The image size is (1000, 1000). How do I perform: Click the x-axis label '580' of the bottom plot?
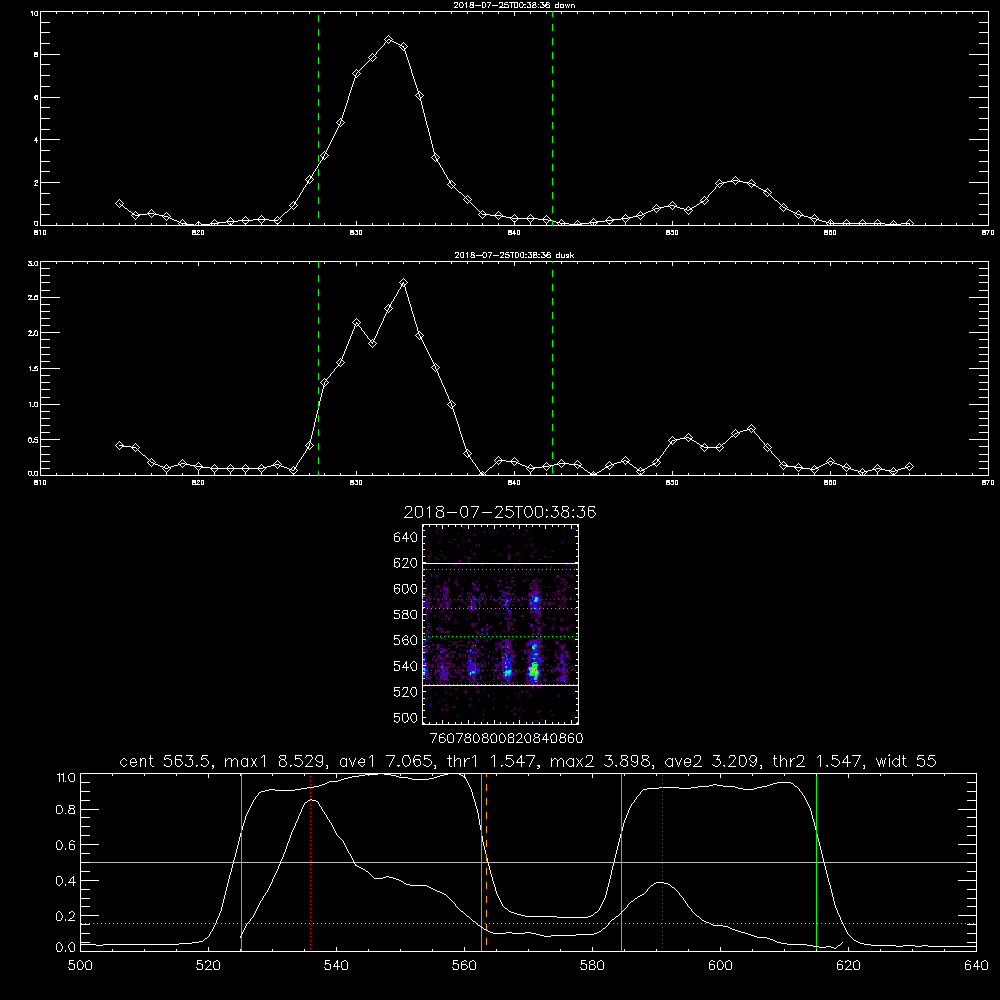tap(592, 966)
